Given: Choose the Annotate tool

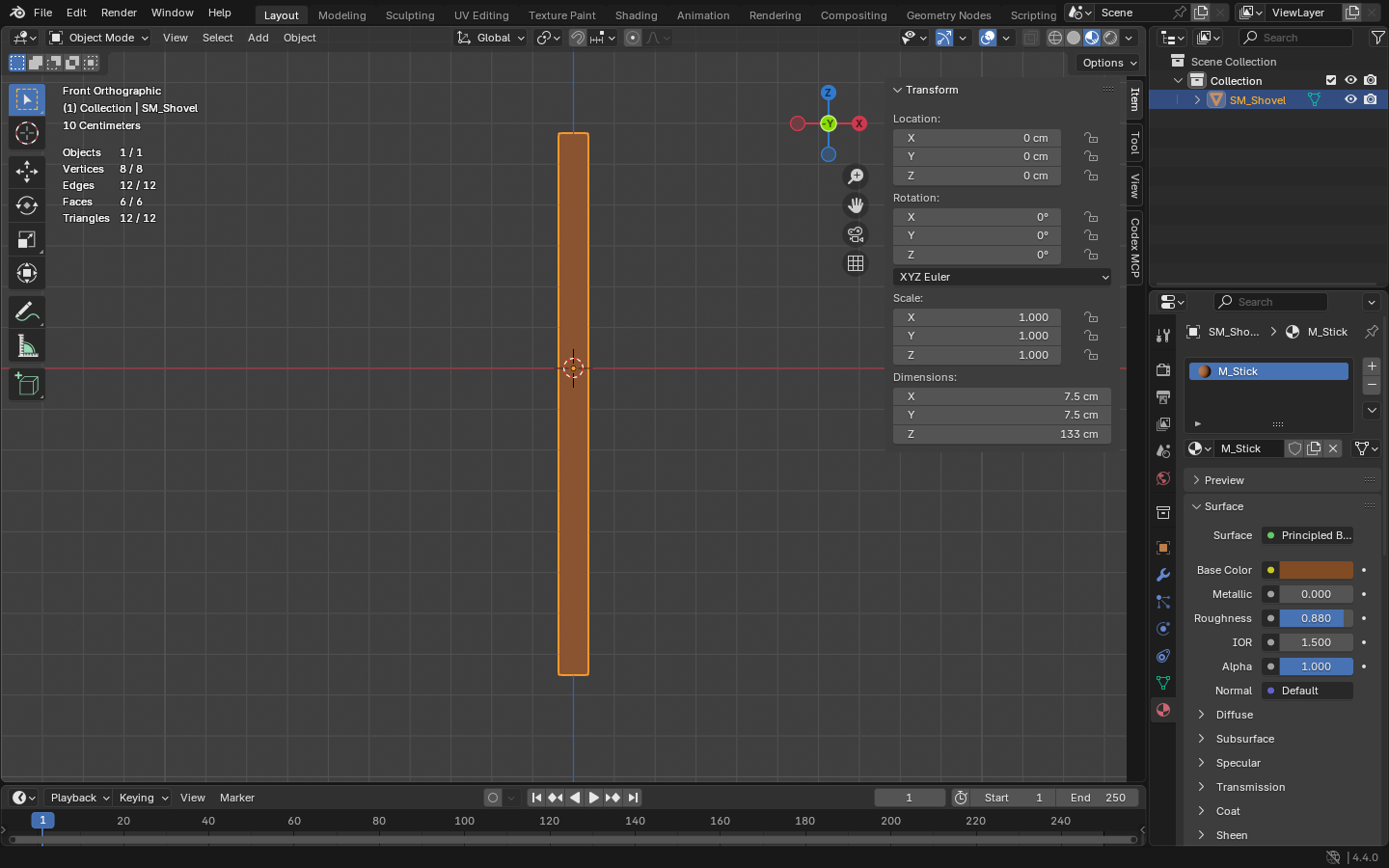Looking at the screenshot, I should [27, 312].
